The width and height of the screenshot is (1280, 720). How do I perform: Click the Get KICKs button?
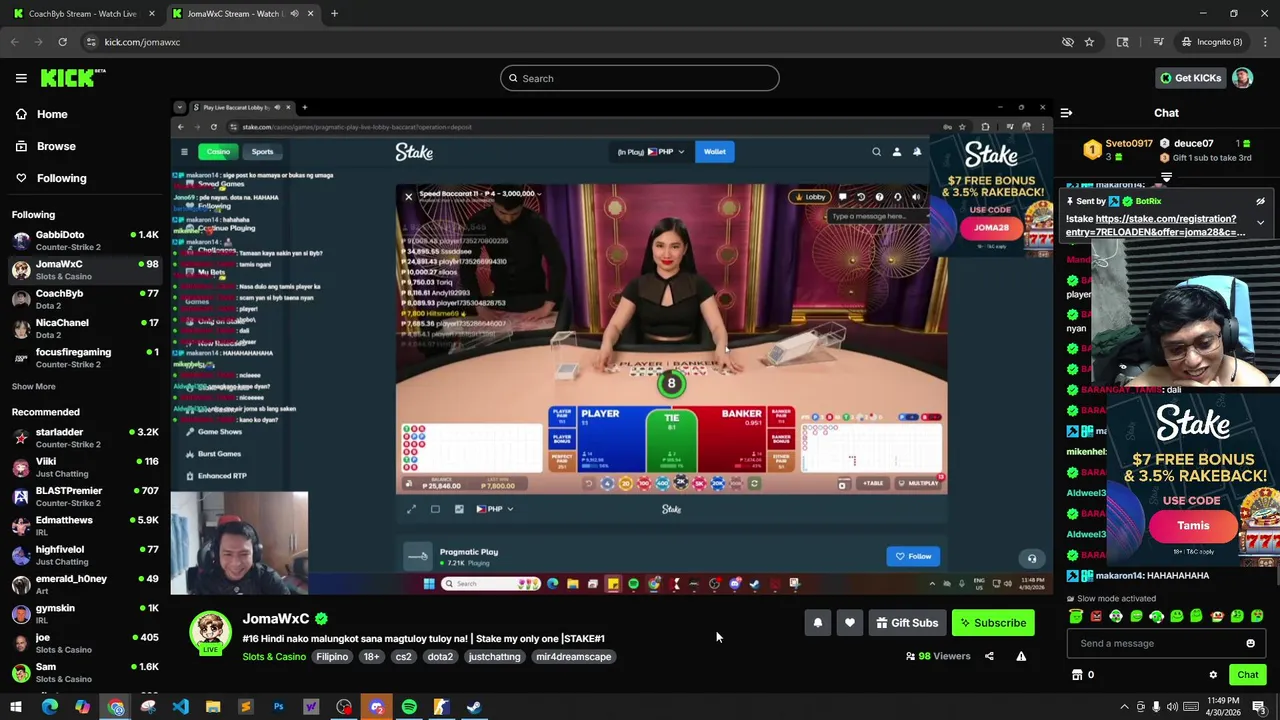[1189, 78]
